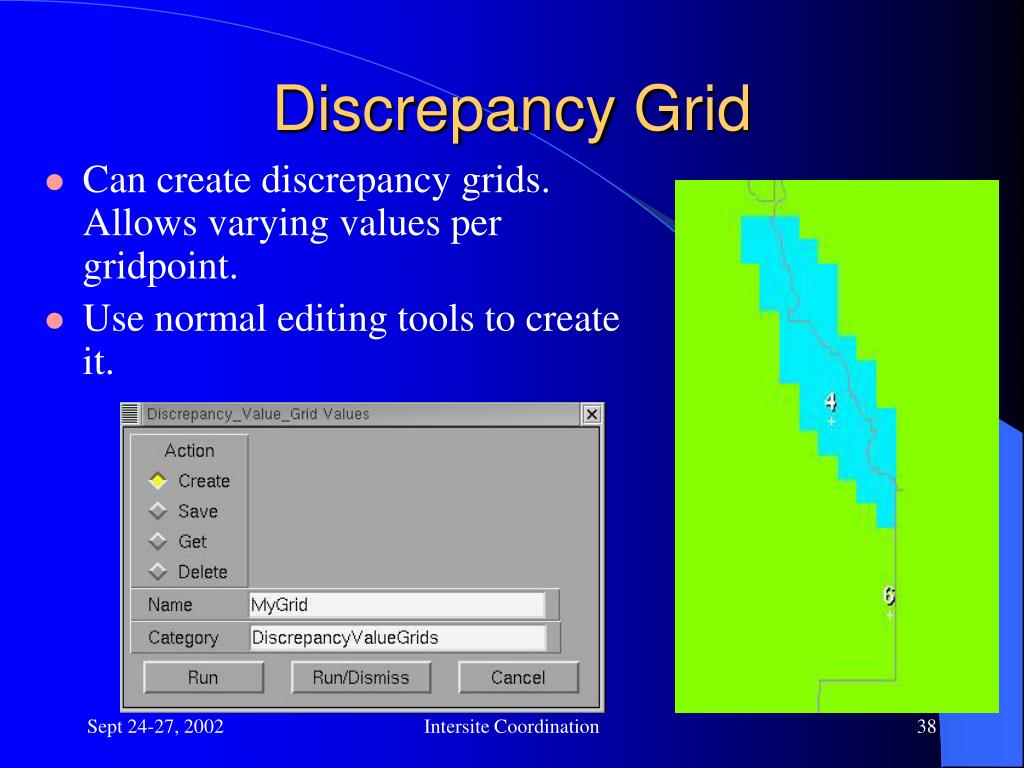Close the Discrepancy_Value_Grid Values dialog
This screenshot has height=768, width=1024.
click(591, 414)
